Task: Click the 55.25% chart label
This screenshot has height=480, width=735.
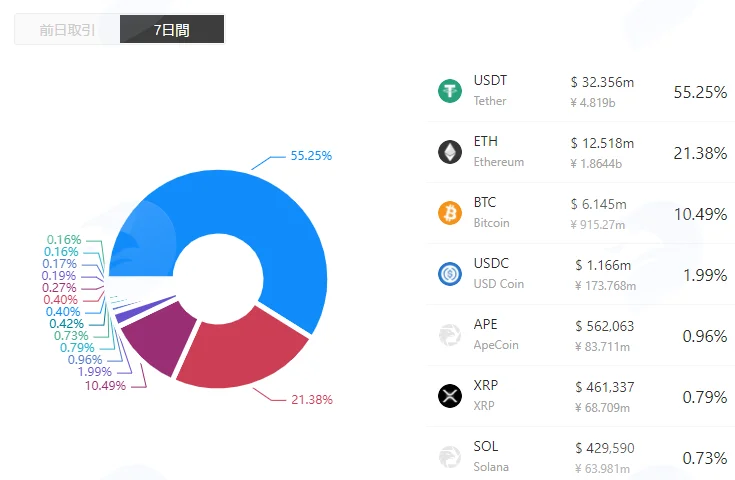Action: [311, 156]
